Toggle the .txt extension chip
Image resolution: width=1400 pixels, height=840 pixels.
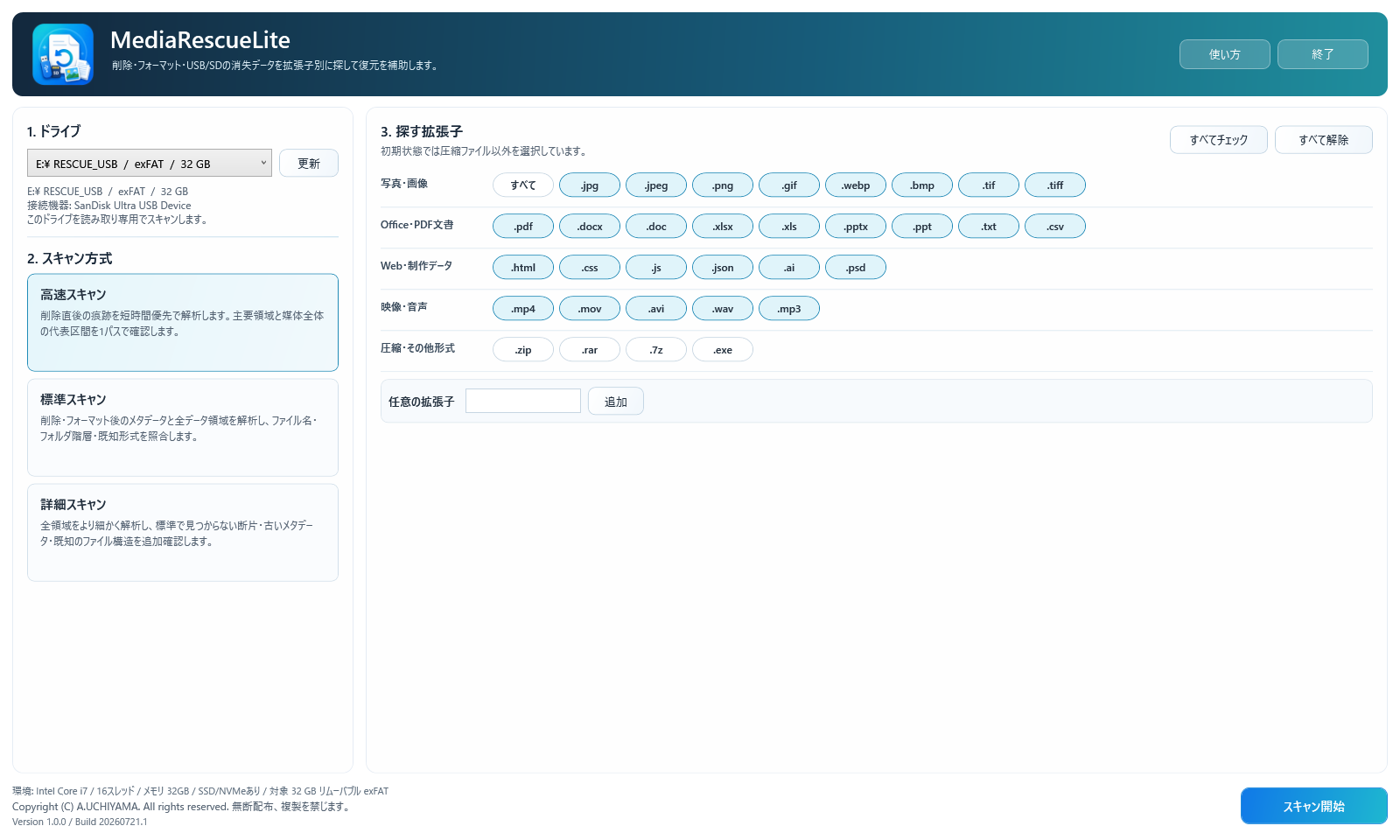[989, 227]
